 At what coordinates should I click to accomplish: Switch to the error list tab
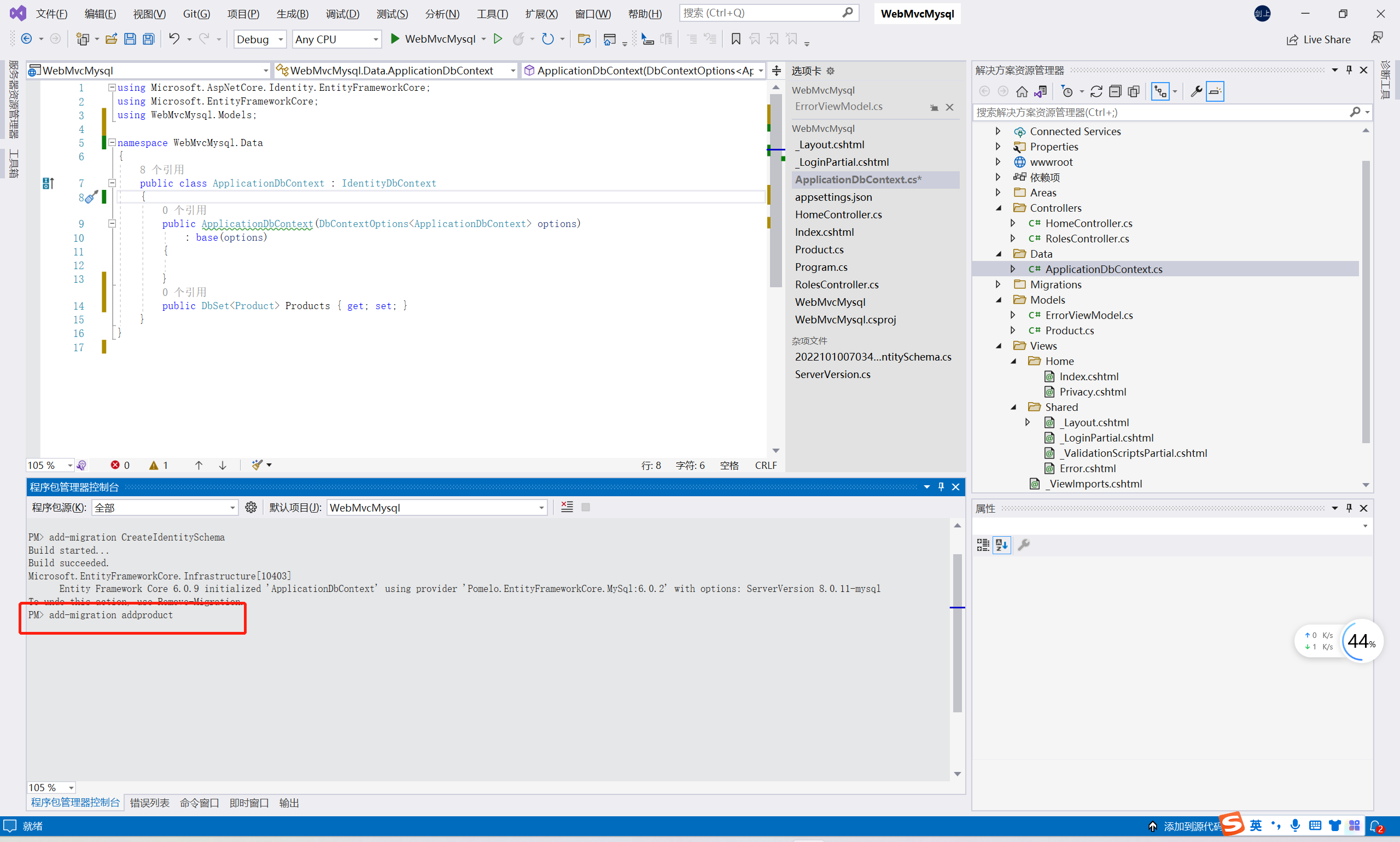tap(149, 802)
